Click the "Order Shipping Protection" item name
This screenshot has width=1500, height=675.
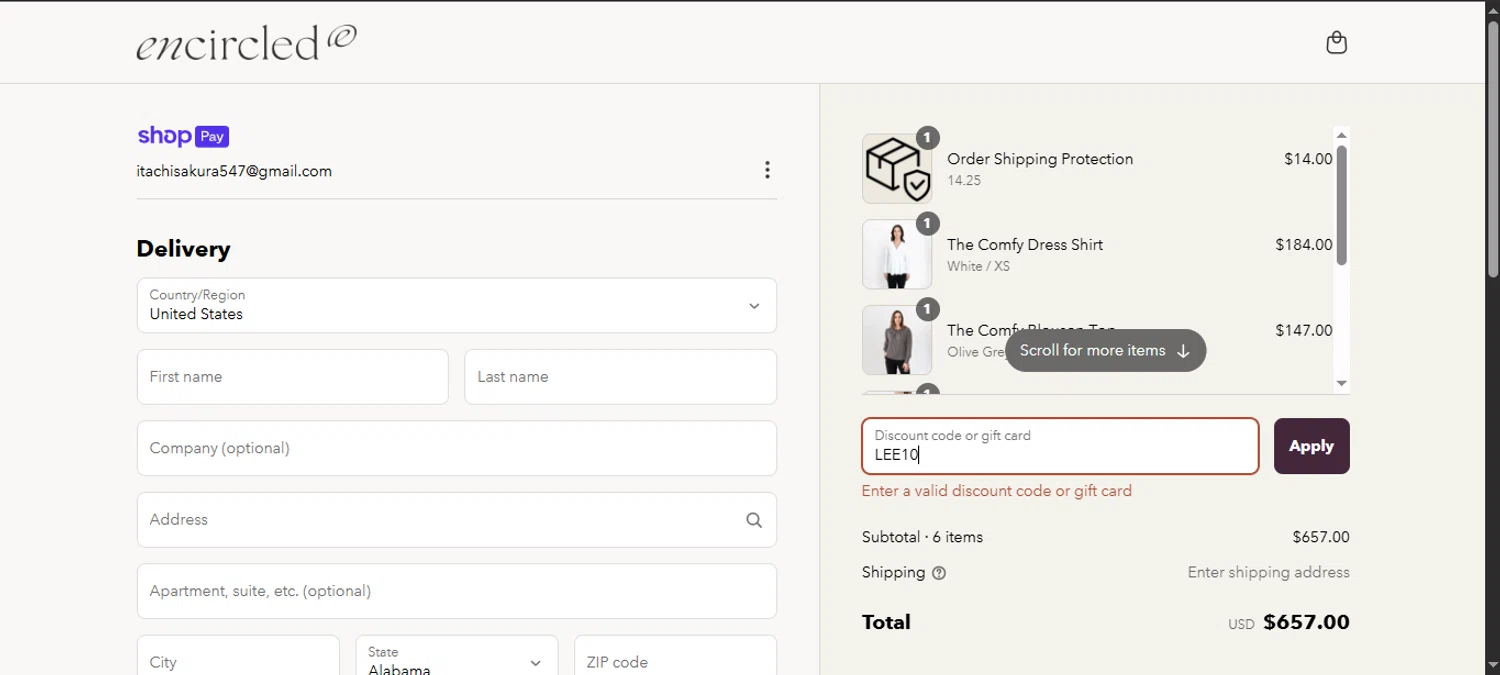[1040, 159]
